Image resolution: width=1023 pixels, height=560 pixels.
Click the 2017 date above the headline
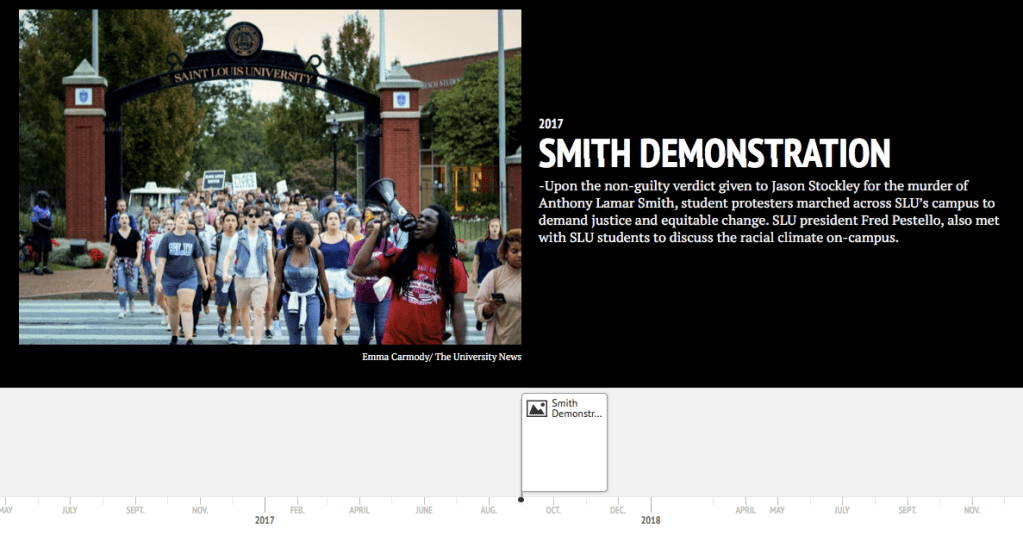551,124
